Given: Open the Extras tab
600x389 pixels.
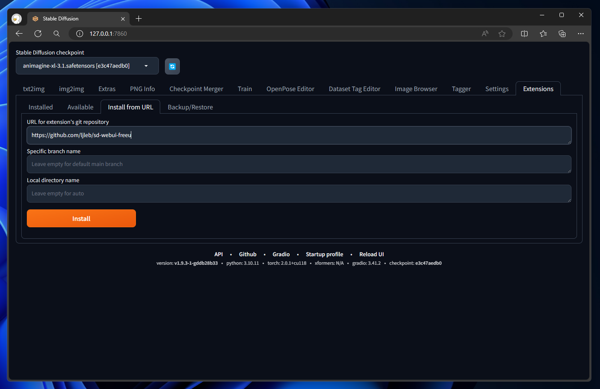Looking at the screenshot, I should (107, 89).
